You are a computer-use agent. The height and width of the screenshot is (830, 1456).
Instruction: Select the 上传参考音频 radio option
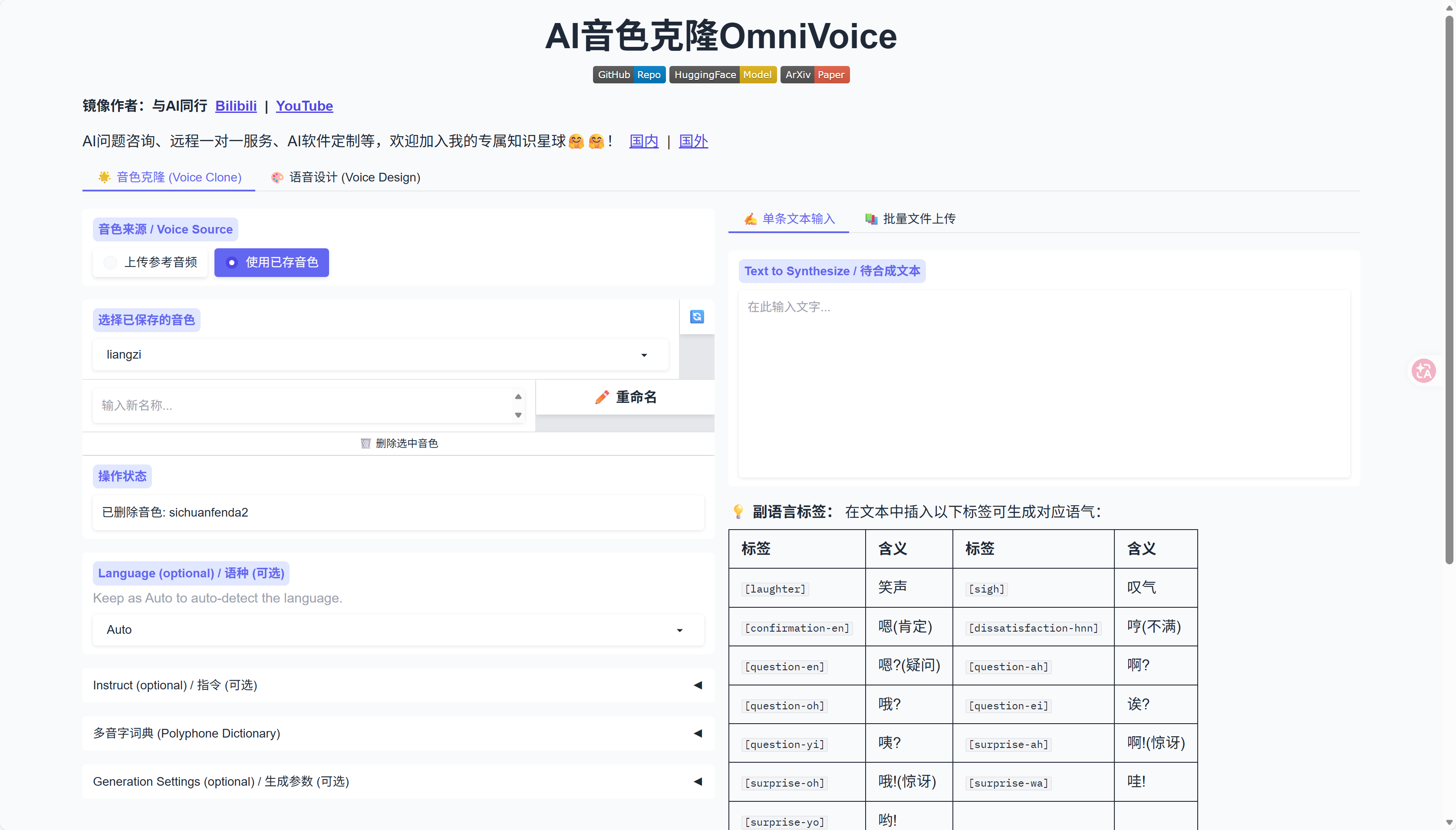pyautogui.click(x=151, y=262)
